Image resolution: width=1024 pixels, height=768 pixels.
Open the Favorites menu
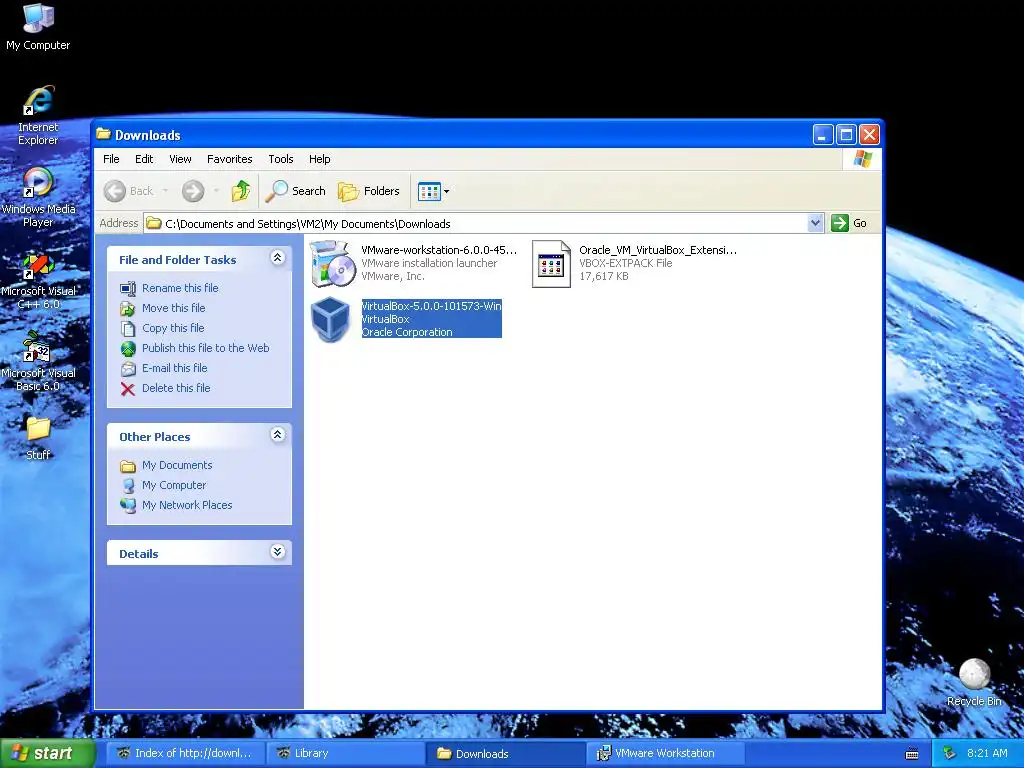(x=229, y=159)
